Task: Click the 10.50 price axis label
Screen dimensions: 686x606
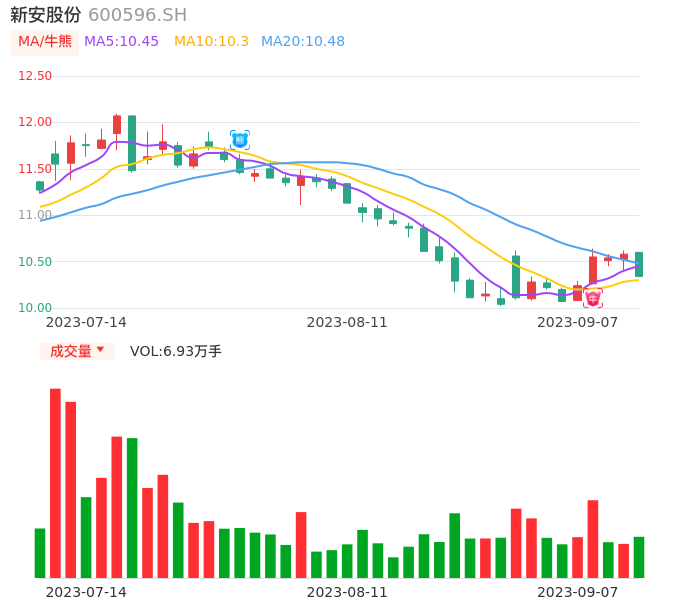Action: click(x=35, y=262)
